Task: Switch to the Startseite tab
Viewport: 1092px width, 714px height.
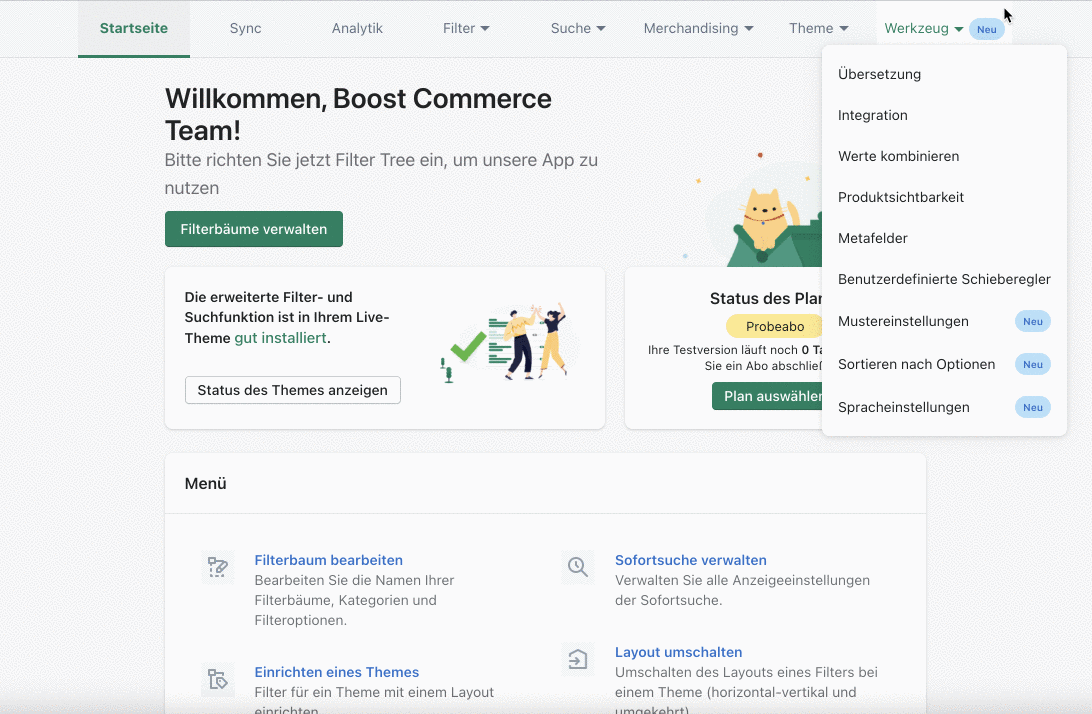Action: point(134,29)
